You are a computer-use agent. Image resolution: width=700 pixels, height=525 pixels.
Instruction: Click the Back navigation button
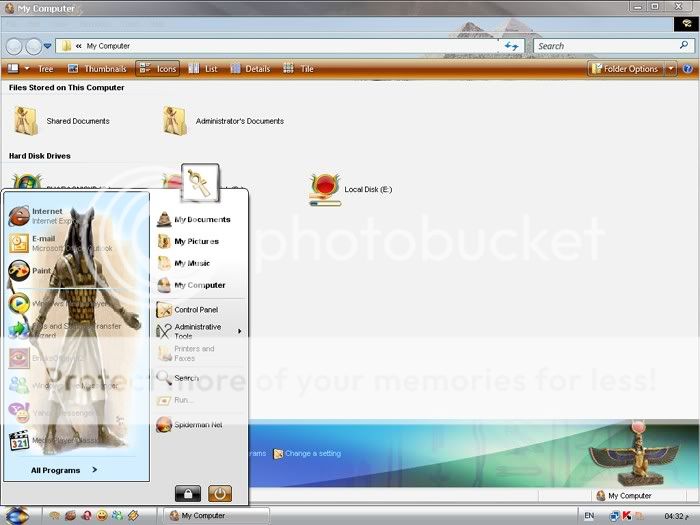[x=14, y=46]
